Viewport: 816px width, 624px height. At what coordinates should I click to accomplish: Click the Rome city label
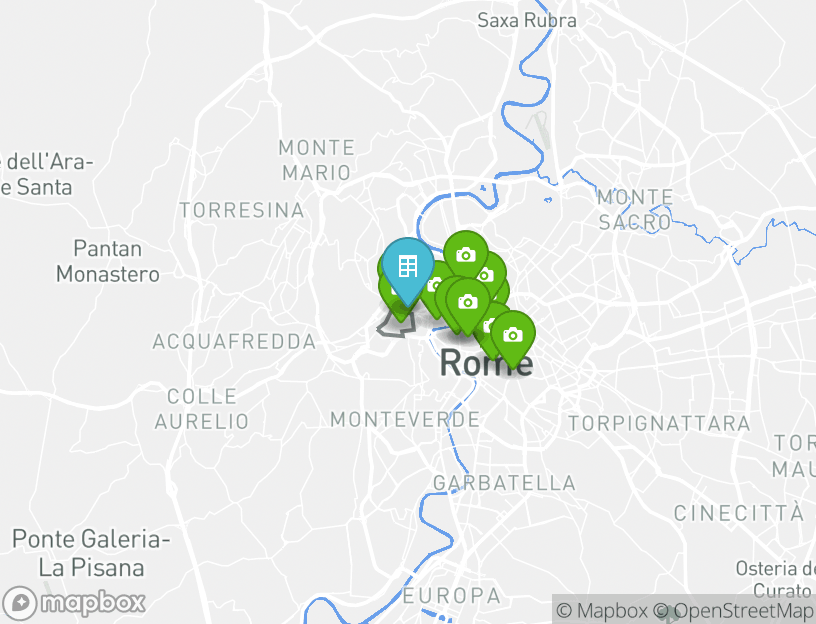click(485, 363)
